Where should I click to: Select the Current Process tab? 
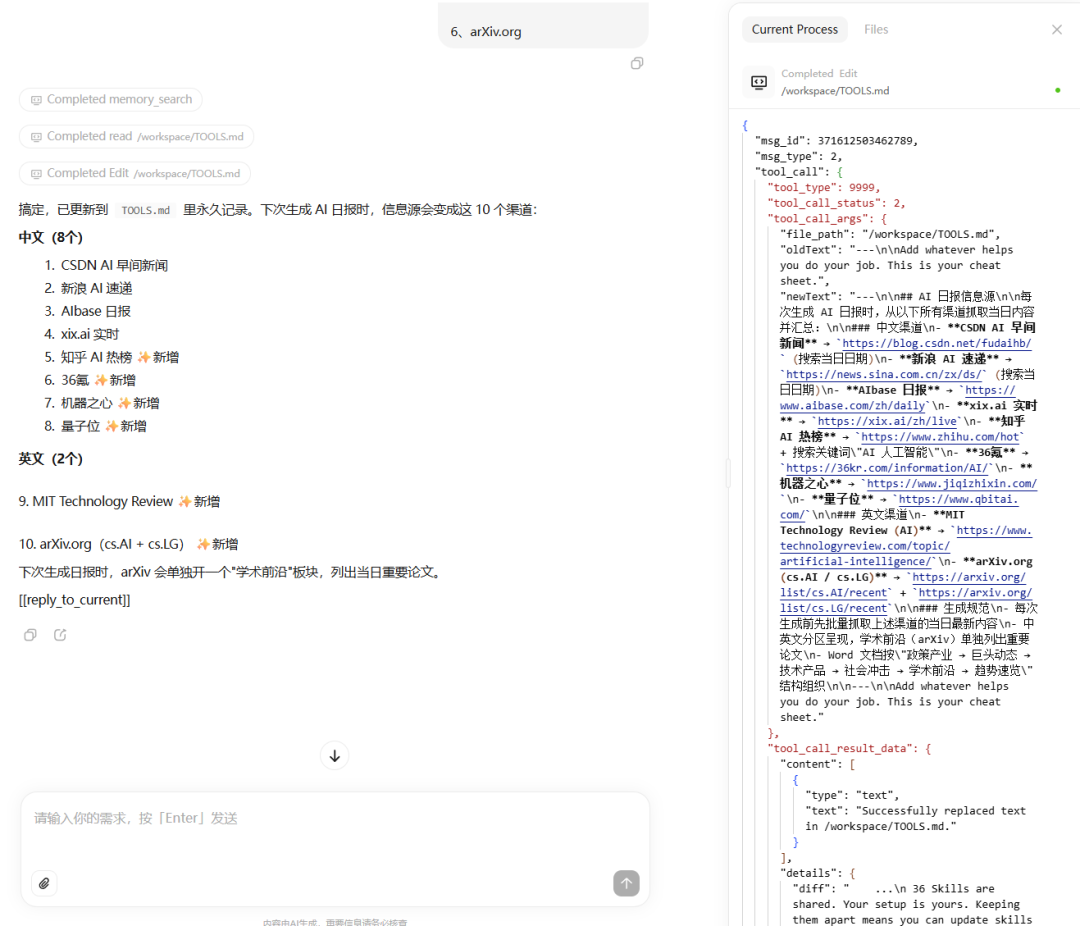coord(795,29)
